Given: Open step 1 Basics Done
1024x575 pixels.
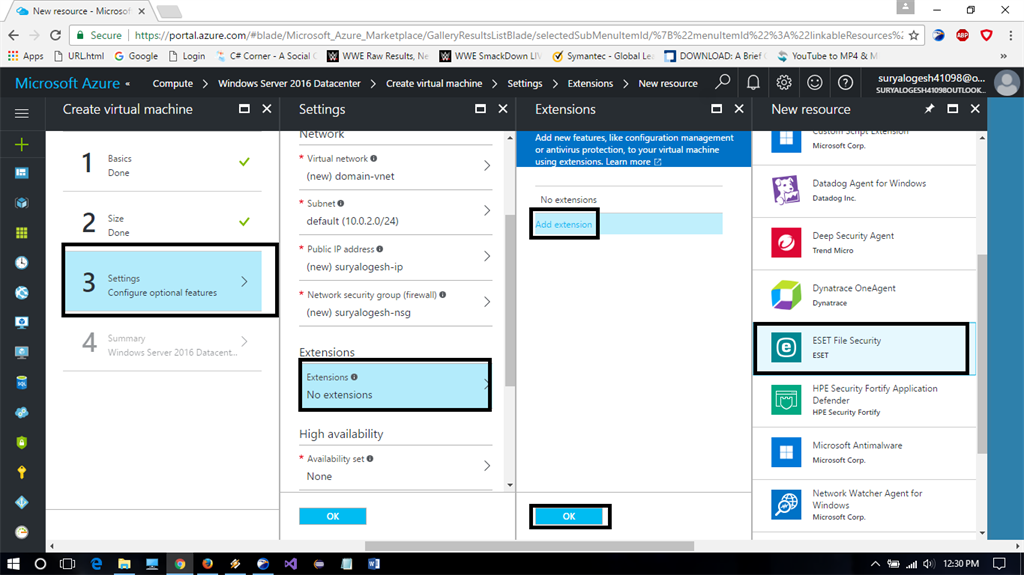Looking at the screenshot, I should (162, 162).
